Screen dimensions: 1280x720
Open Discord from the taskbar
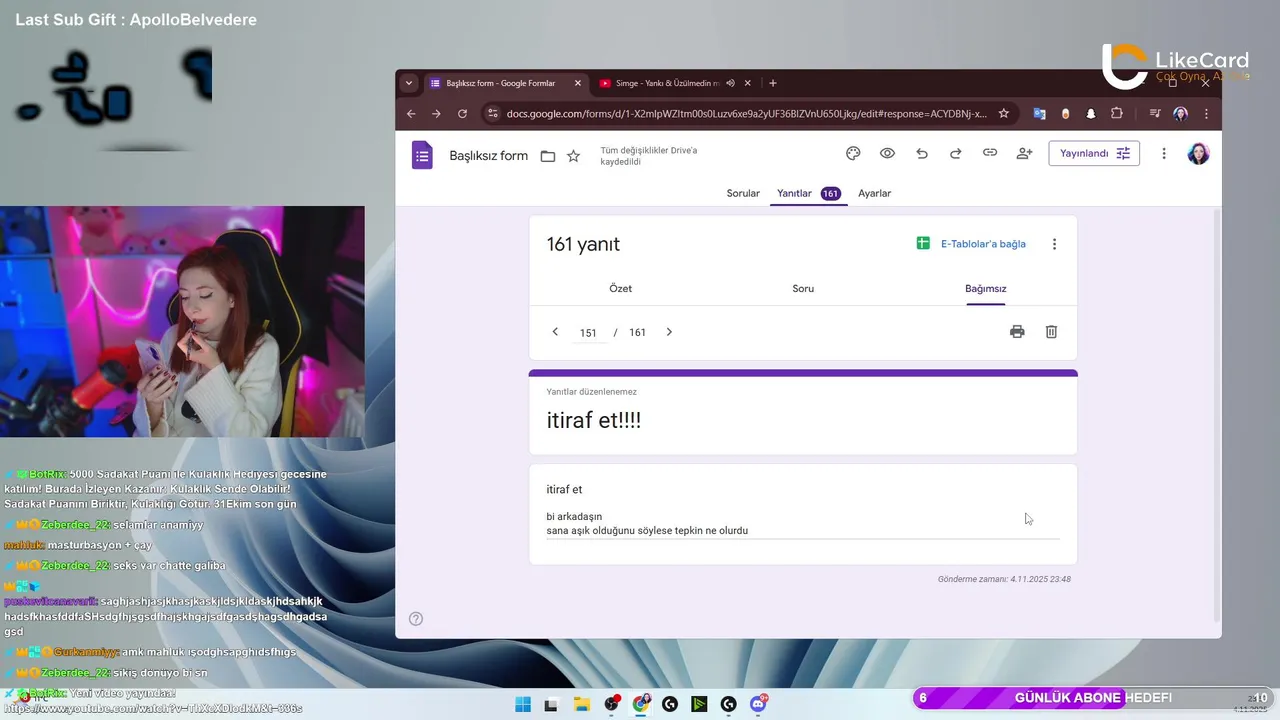click(758, 704)
